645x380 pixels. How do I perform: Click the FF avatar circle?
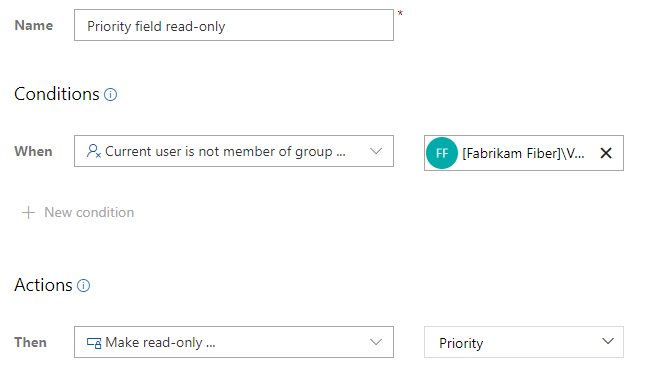[x=442, y=153]
